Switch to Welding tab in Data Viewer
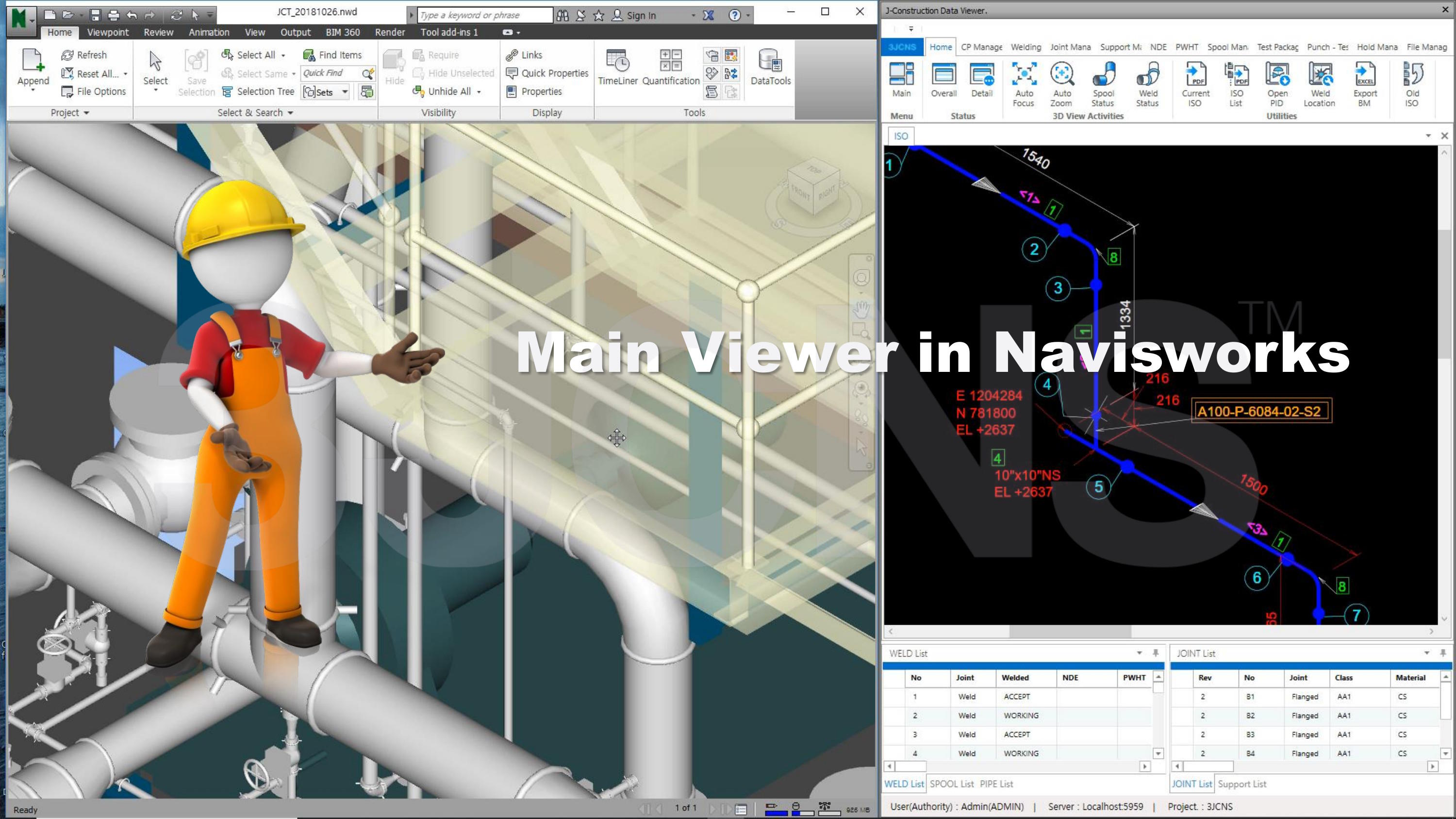 click(1026, 47)
